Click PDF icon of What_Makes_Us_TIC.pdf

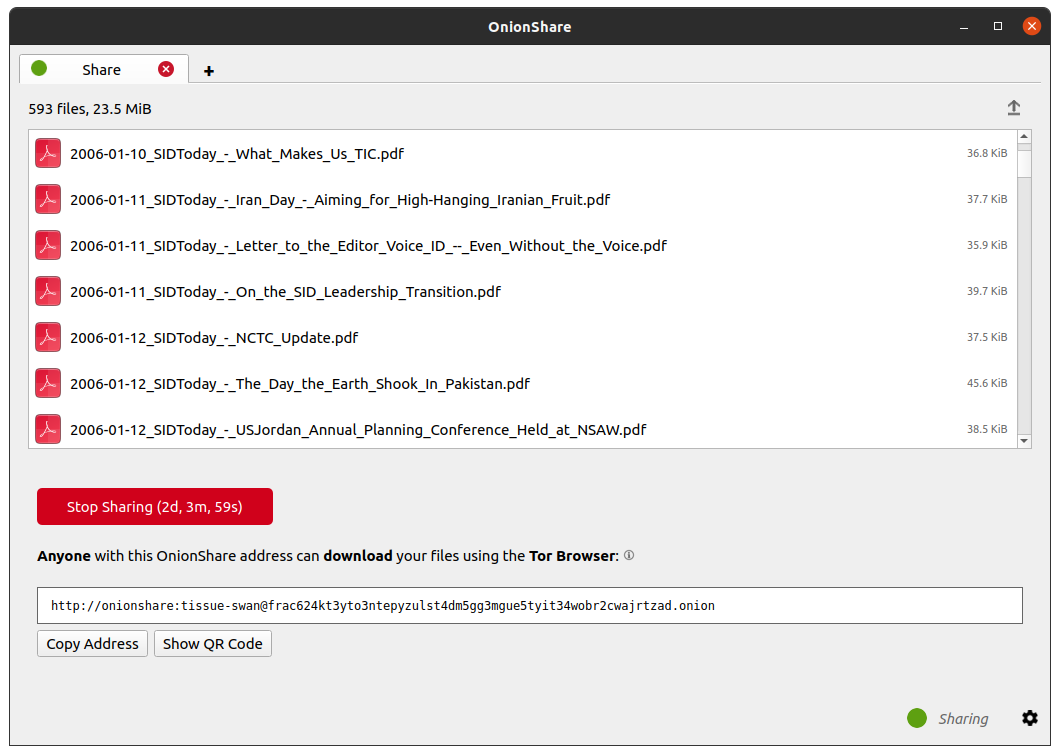pyautogui.click(x=48, y=153)
